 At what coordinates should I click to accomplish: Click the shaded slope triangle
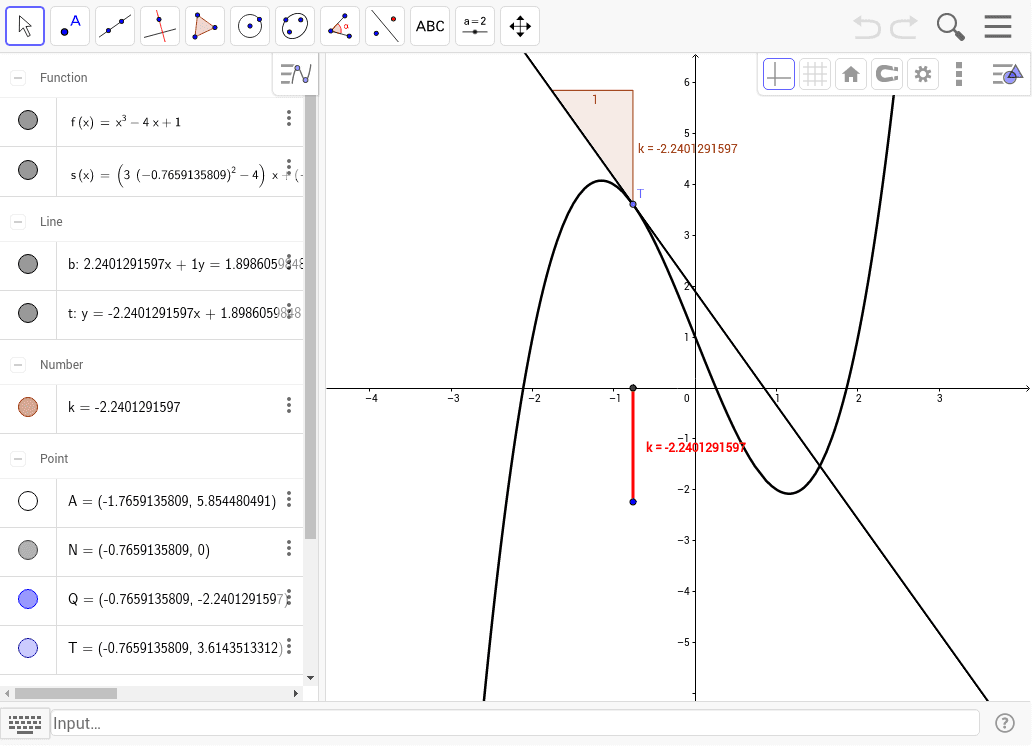609,128
